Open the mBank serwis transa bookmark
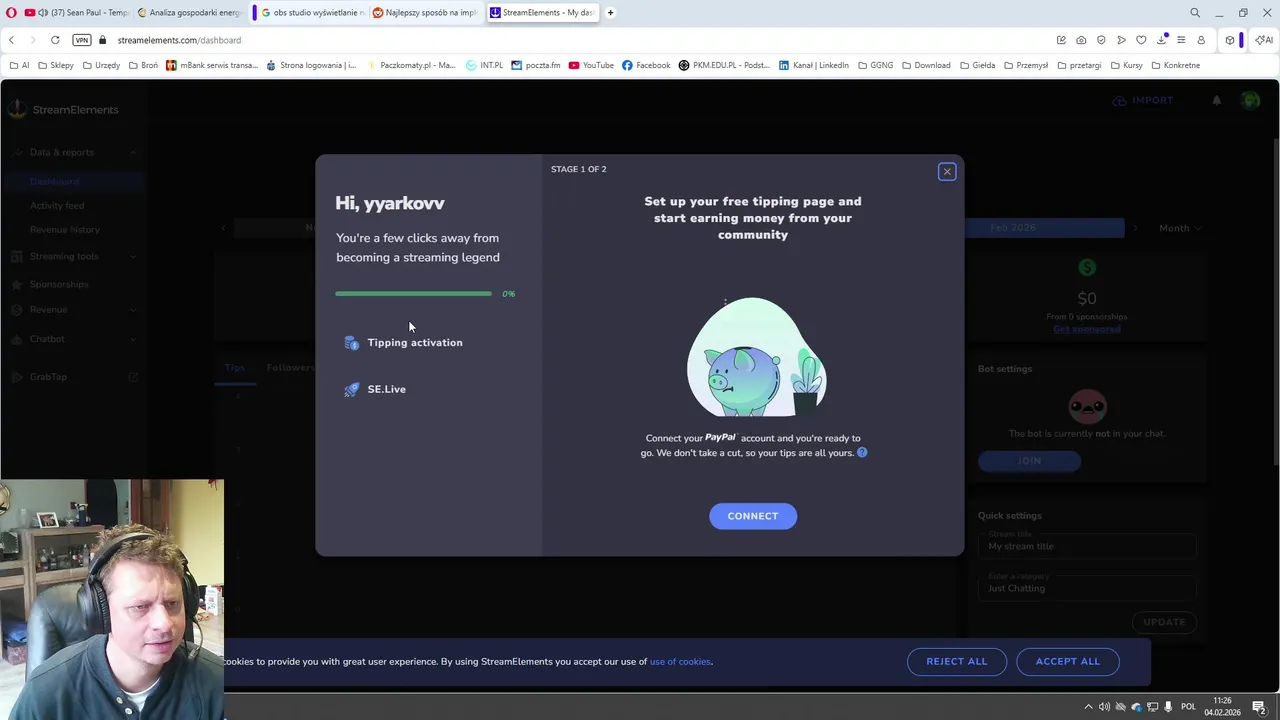1280x720 pixels. 212,65
